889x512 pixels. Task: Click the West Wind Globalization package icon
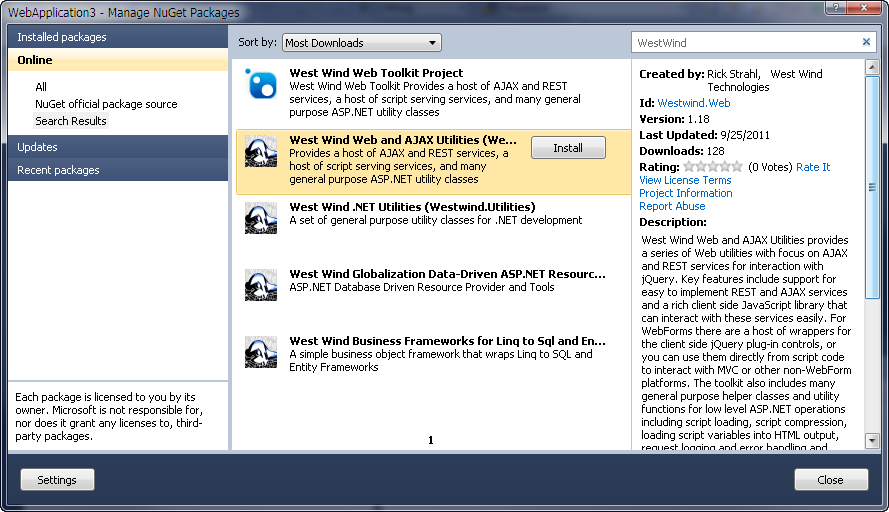point(261,285)
